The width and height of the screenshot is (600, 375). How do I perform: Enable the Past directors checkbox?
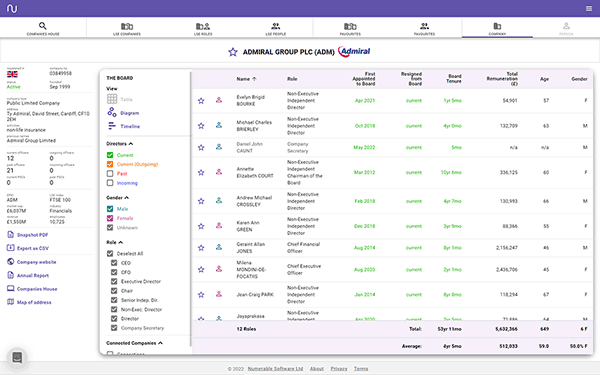[x=110, y=174]
